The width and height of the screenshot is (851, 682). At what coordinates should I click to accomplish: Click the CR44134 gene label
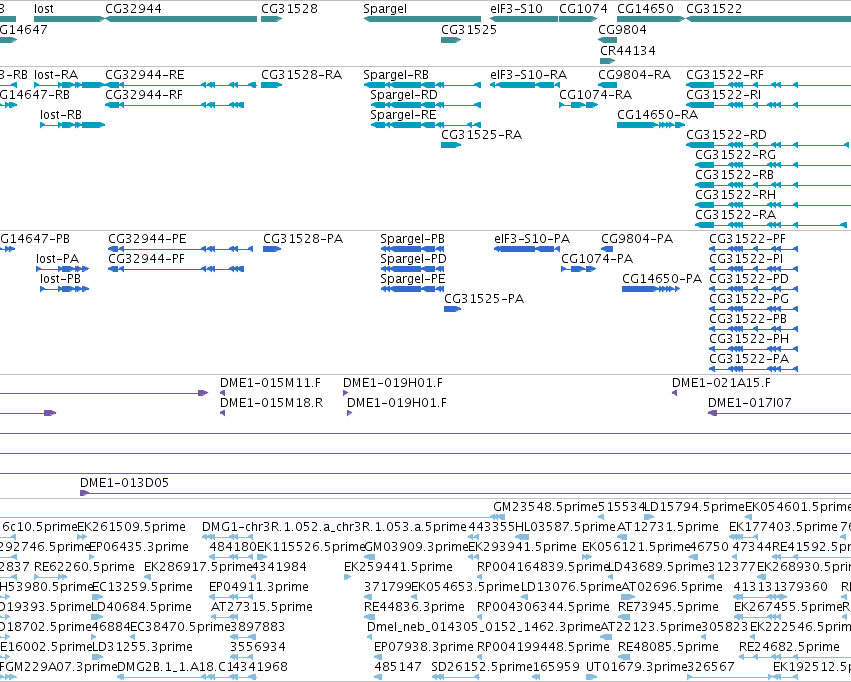(x=627, y=50)
